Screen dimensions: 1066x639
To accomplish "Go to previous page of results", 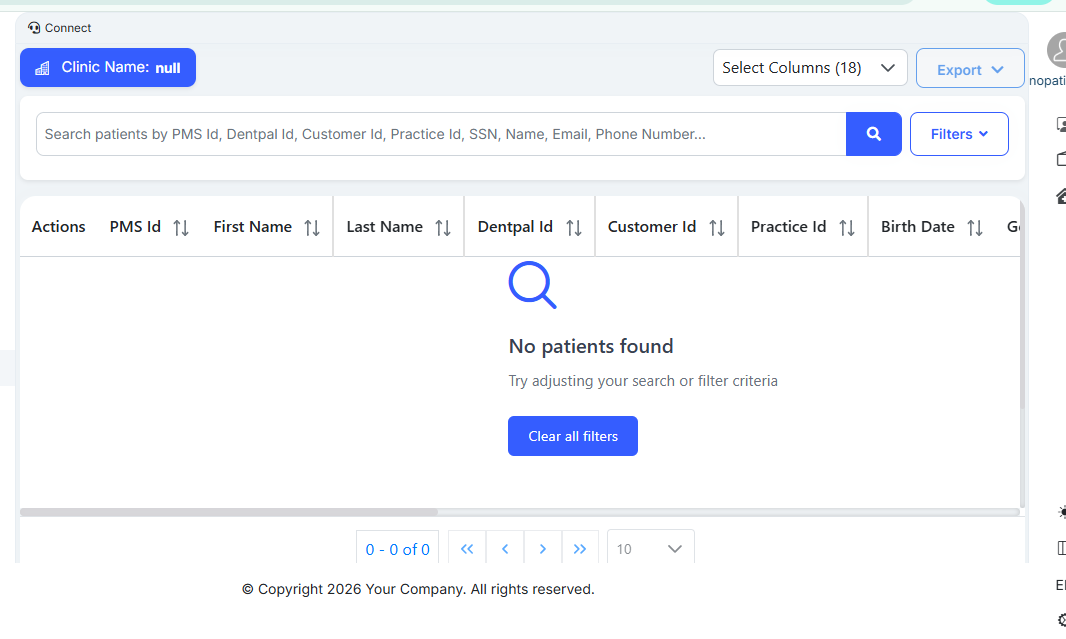I will pos(505,549).
